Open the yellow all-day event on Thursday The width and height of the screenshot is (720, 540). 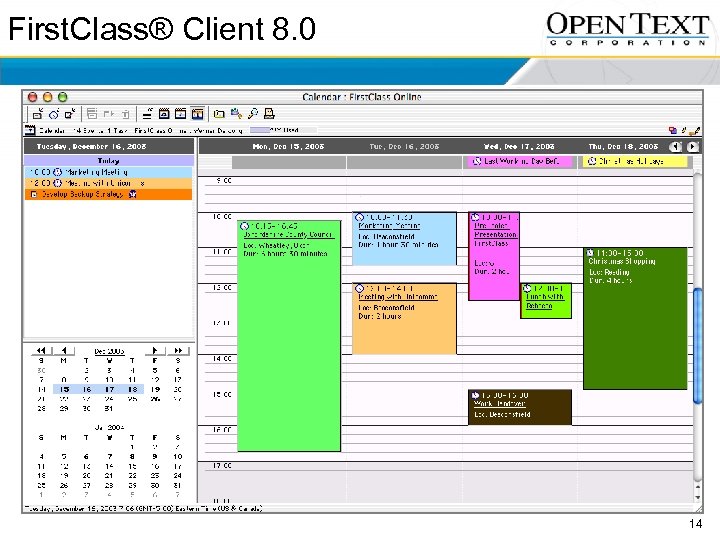point(635,161)
